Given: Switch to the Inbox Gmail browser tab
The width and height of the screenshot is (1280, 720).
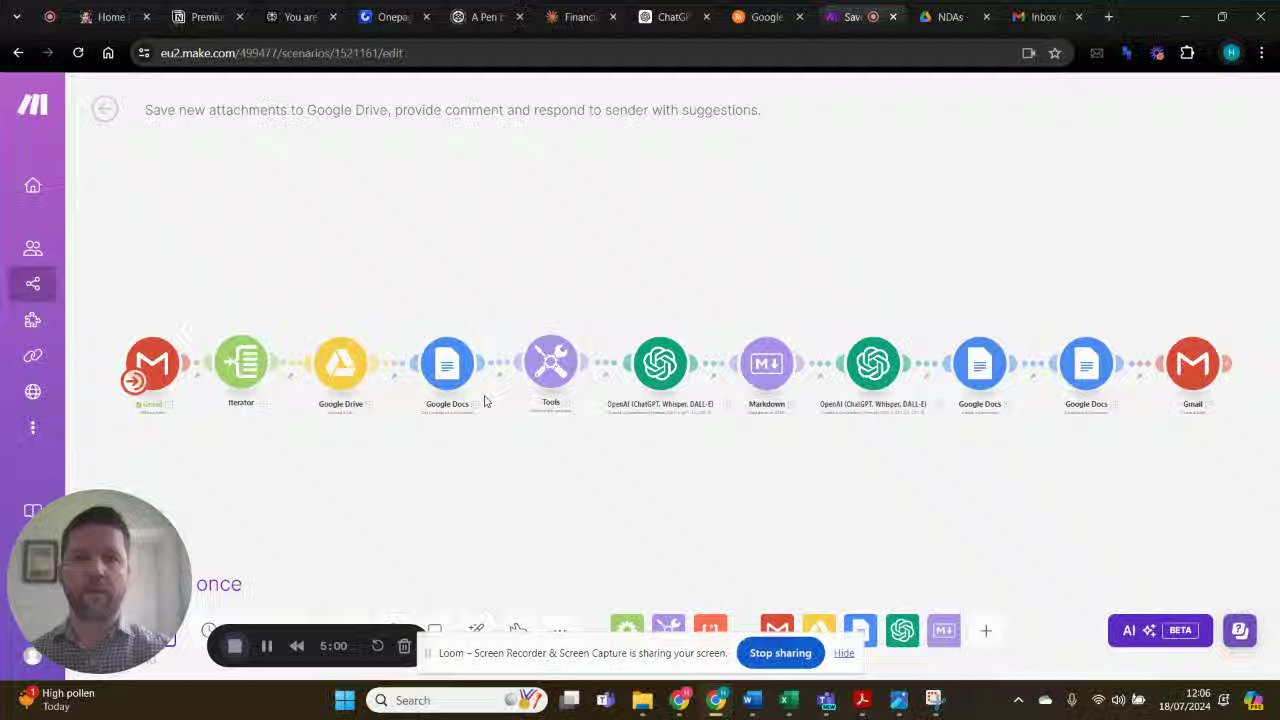Looking at the screenshot, I should pyautogui.click(x=1045, y=17).
